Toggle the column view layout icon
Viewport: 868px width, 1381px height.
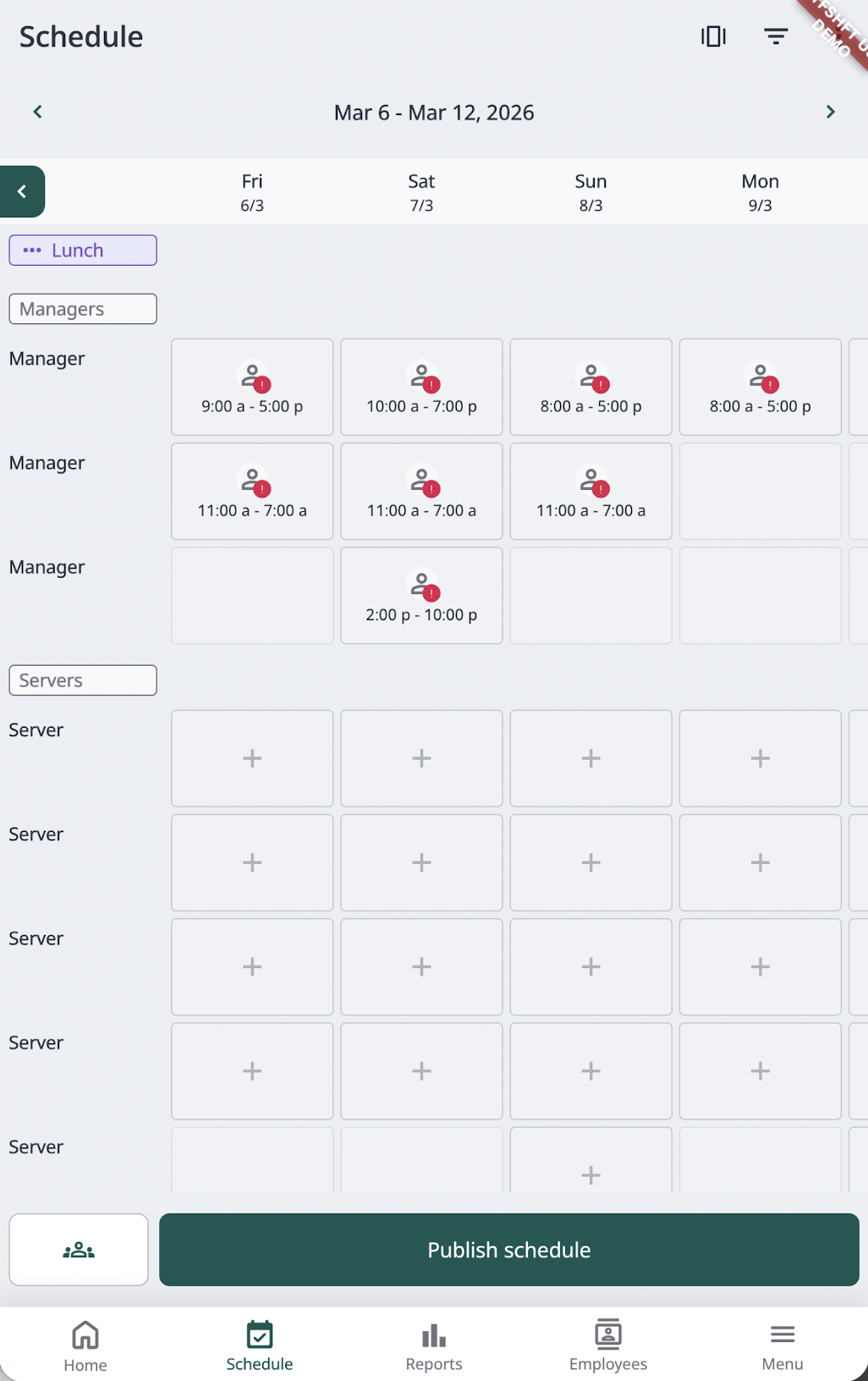pos(713,36)
